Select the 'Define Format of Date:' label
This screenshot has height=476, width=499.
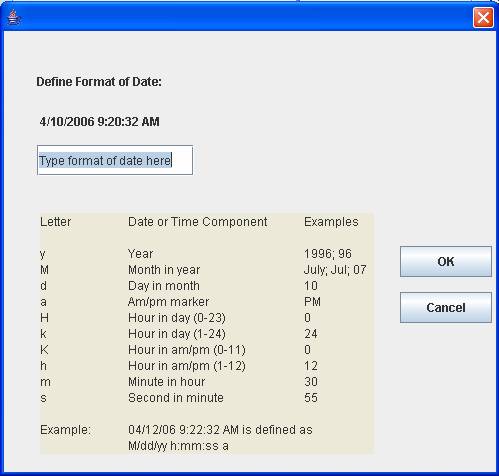click(99, 82)
